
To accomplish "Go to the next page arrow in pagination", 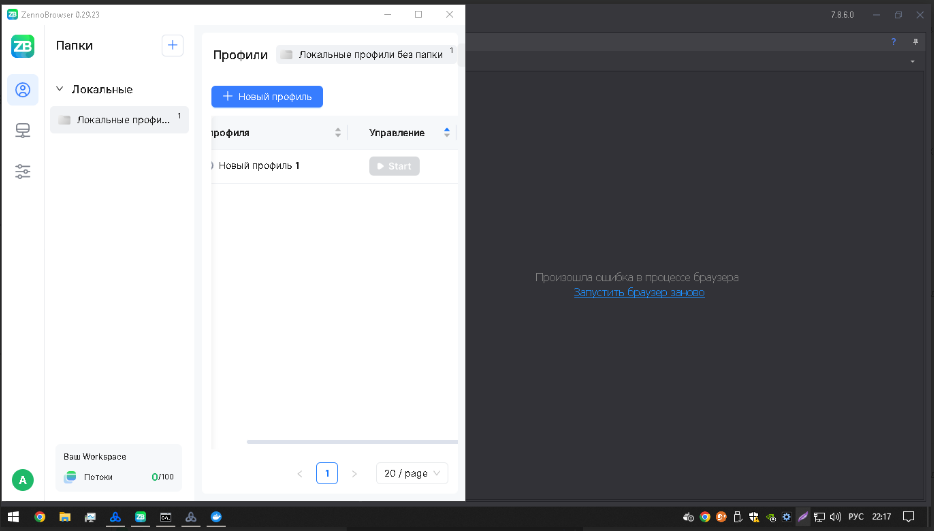I will coord(354,474).
